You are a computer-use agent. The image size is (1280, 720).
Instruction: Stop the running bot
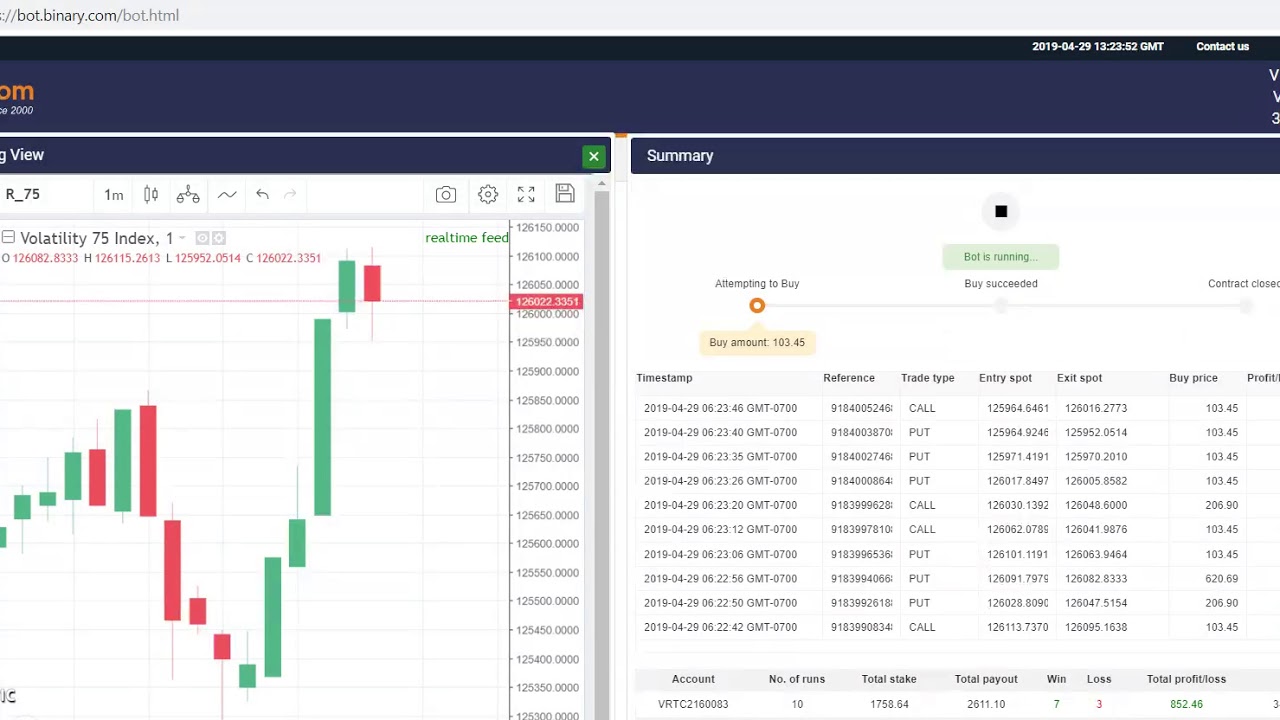(1001, 211)
